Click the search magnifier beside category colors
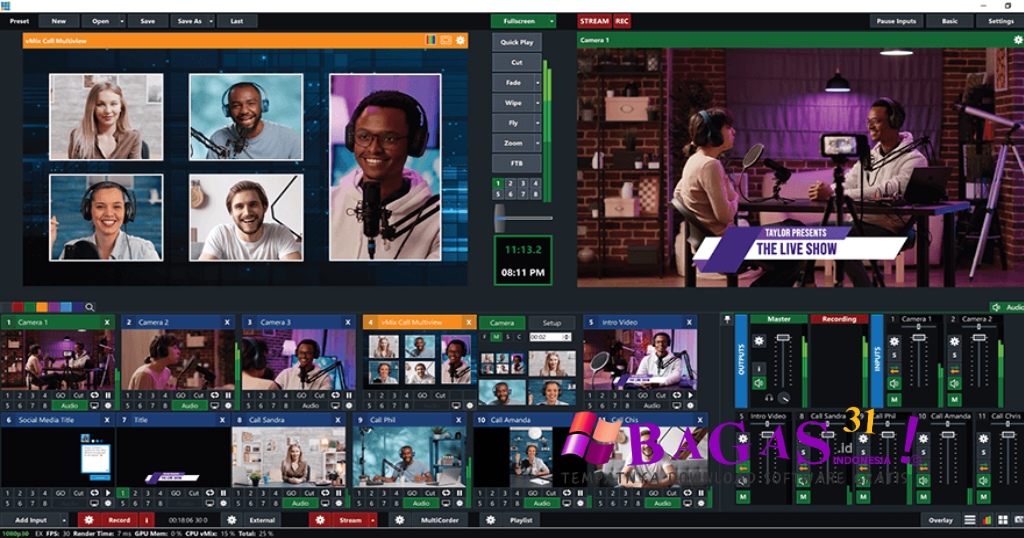Viewport: 1024px width, 538px height. click(x=89, y=308)
